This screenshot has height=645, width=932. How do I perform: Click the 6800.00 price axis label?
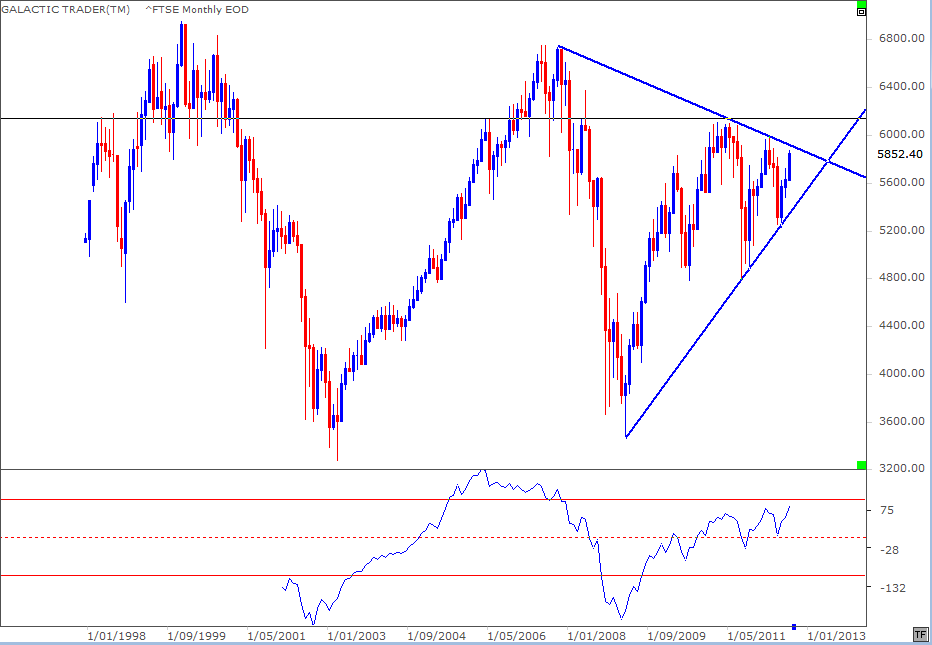(901, 39)
